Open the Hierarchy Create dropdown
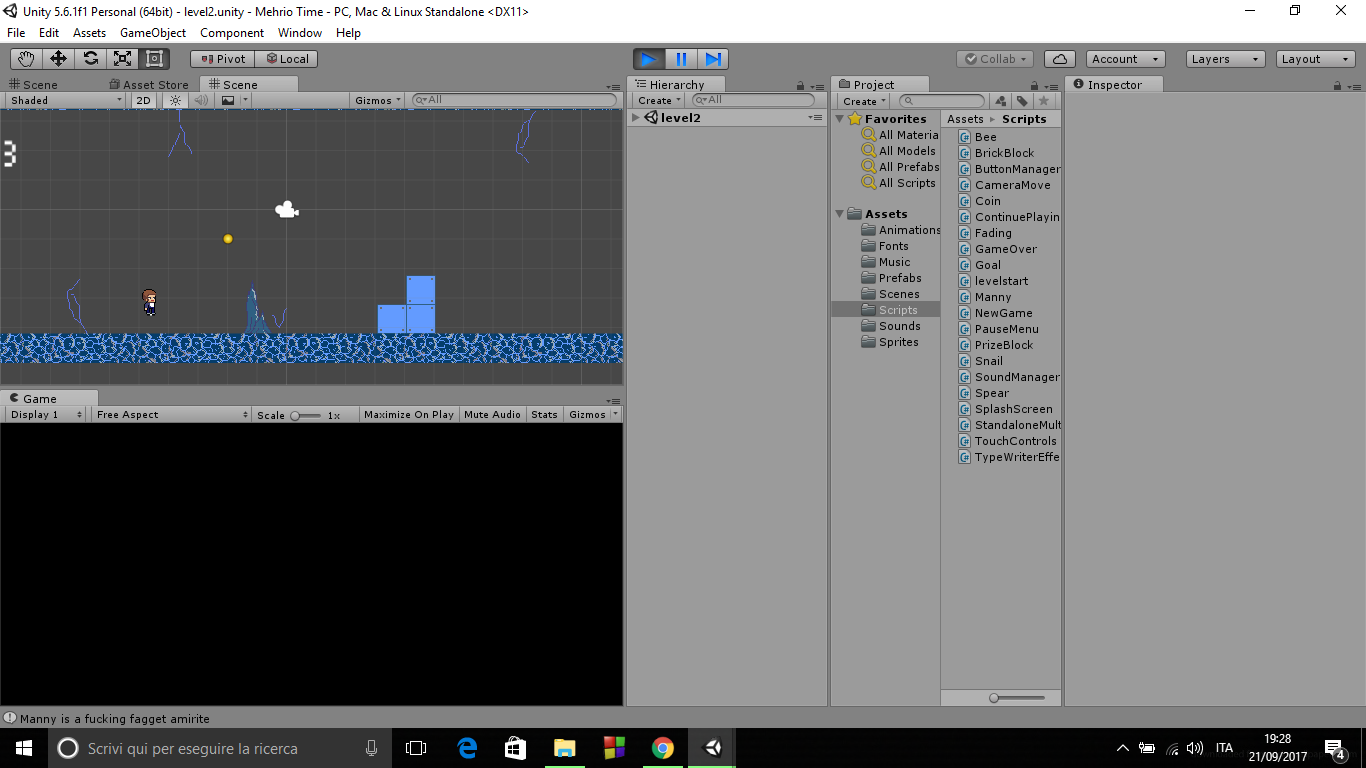The height and width of the screenshot is (768, 1366). (x=659, y=100)
